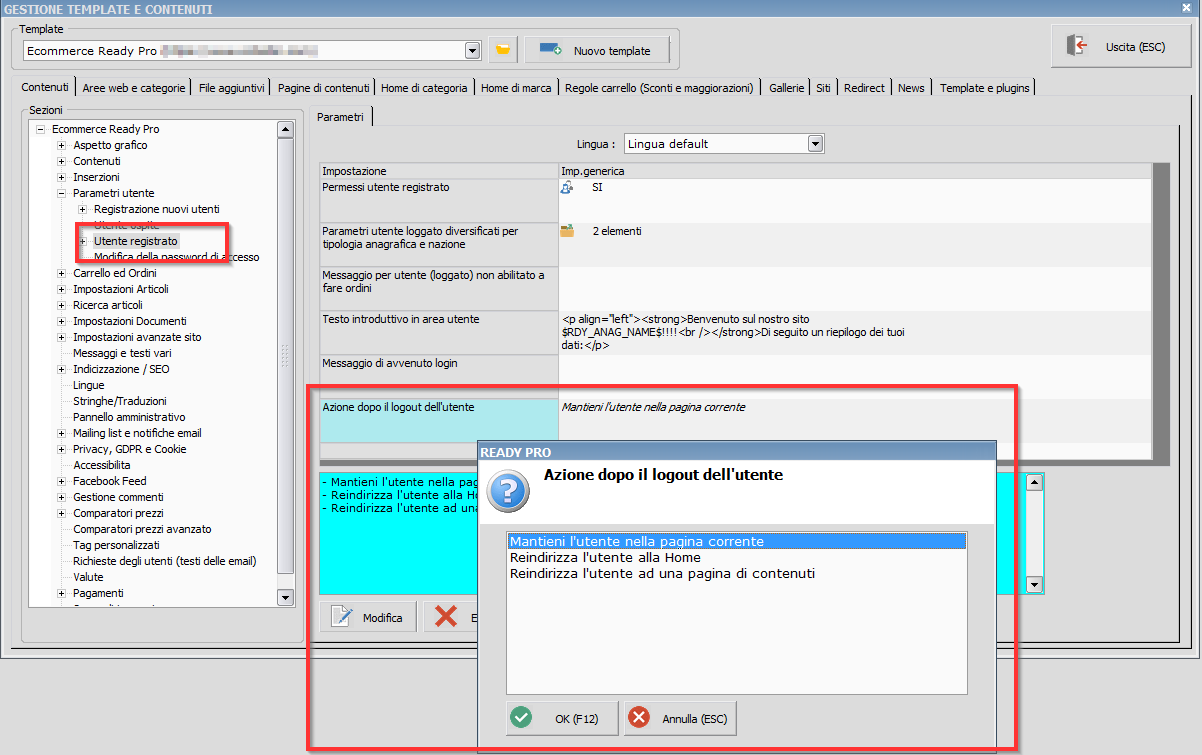Select Ricerca articoli tree item
Screen dimensions: 1202x755
[107, 305]
